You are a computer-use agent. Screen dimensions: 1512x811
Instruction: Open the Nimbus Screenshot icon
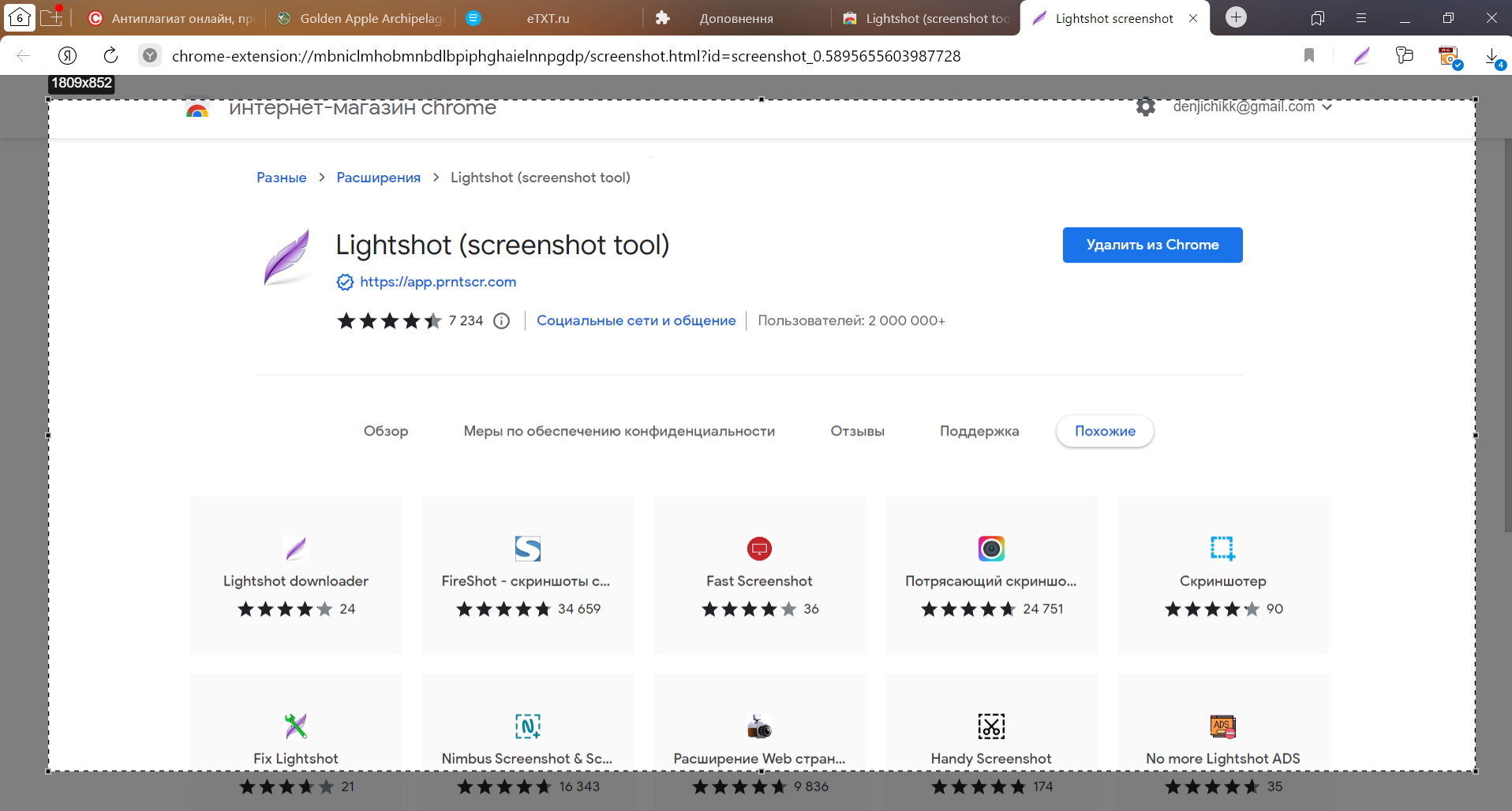(x=528, y=726)
